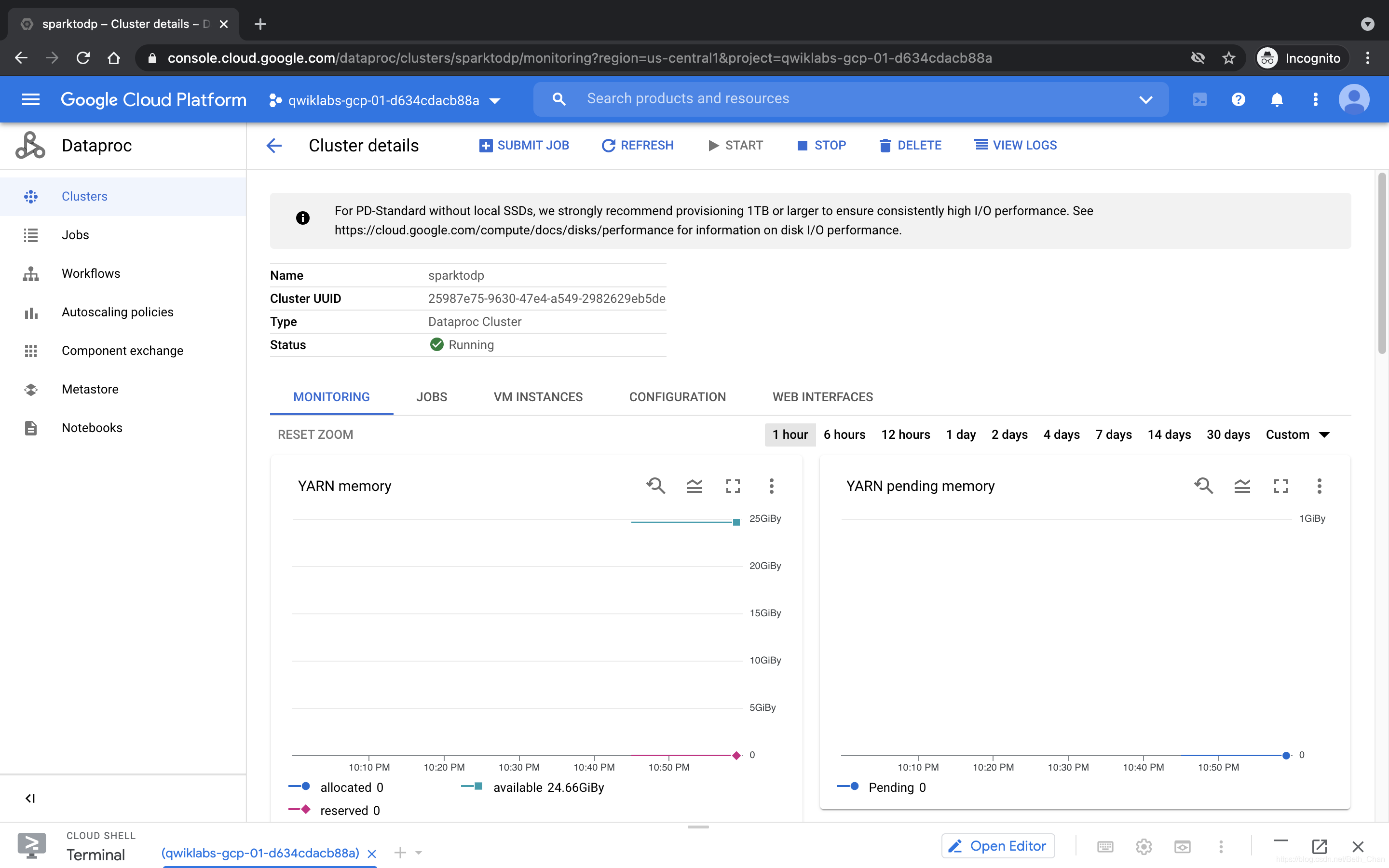
Task: Switch to the CONFIGURATION tab
Action: click(x=677, y=397)
